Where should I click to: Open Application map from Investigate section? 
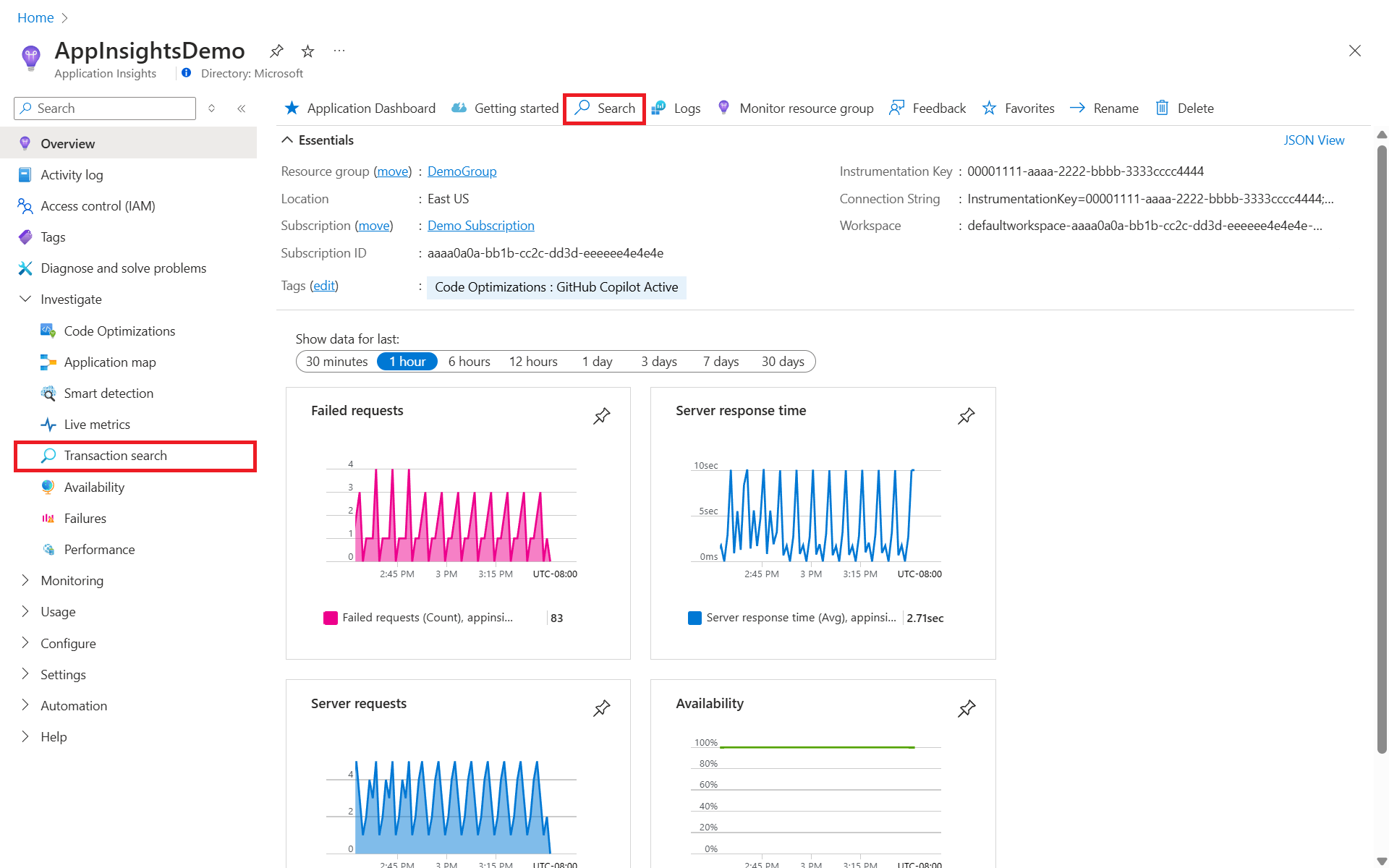click(x=110, y=362)
